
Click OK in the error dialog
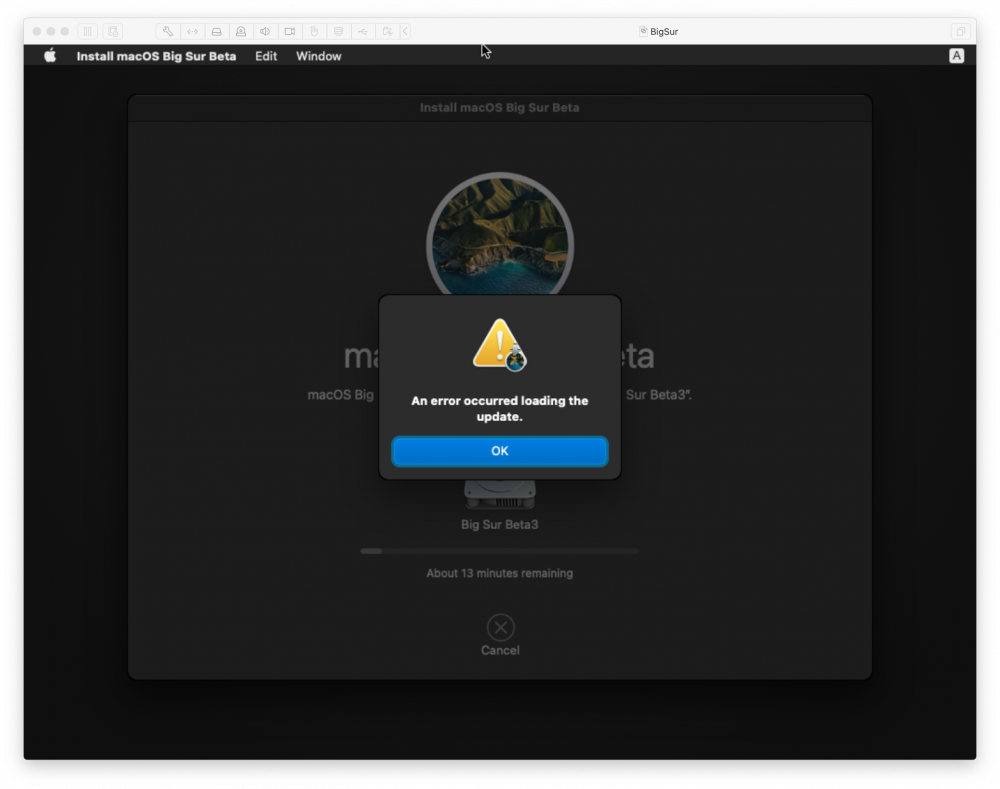click(499, 451)
